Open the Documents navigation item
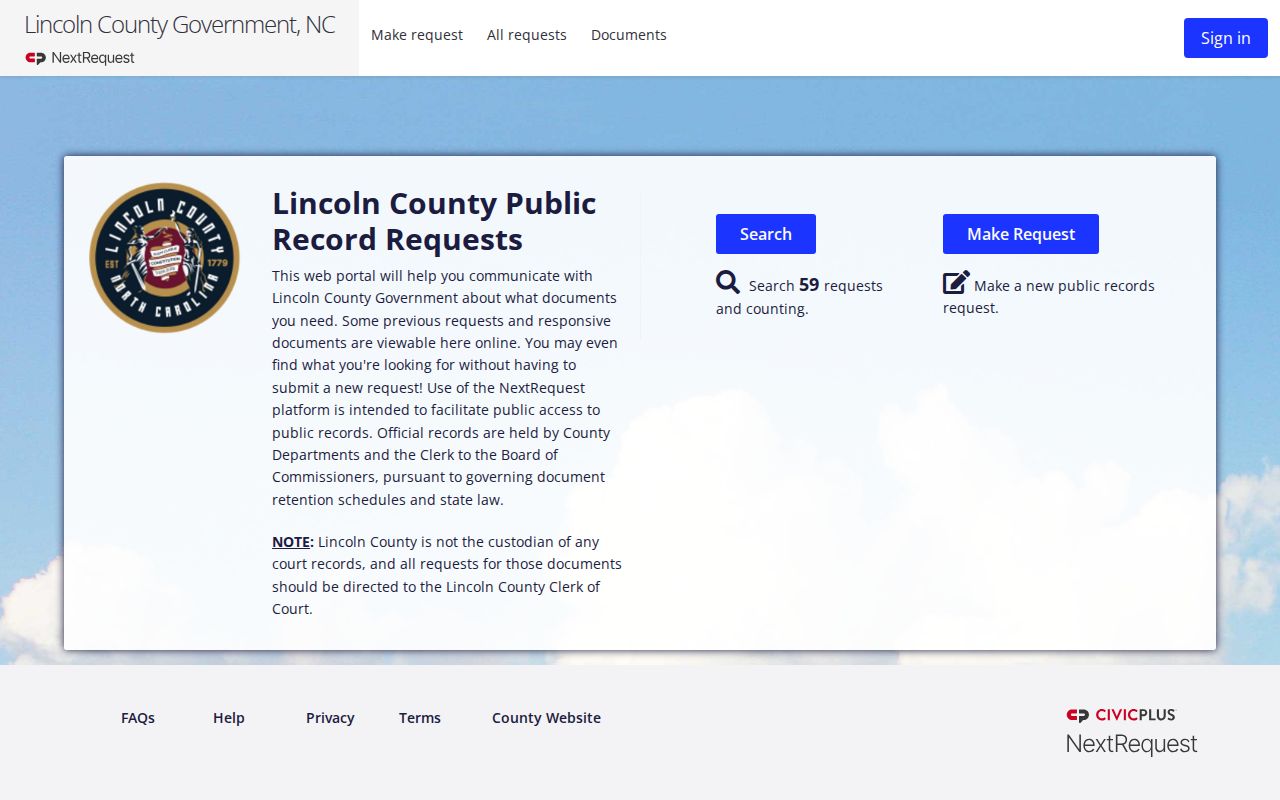Image resolution: width=1280 pixels, height=800 pixels. click(629, 35)
